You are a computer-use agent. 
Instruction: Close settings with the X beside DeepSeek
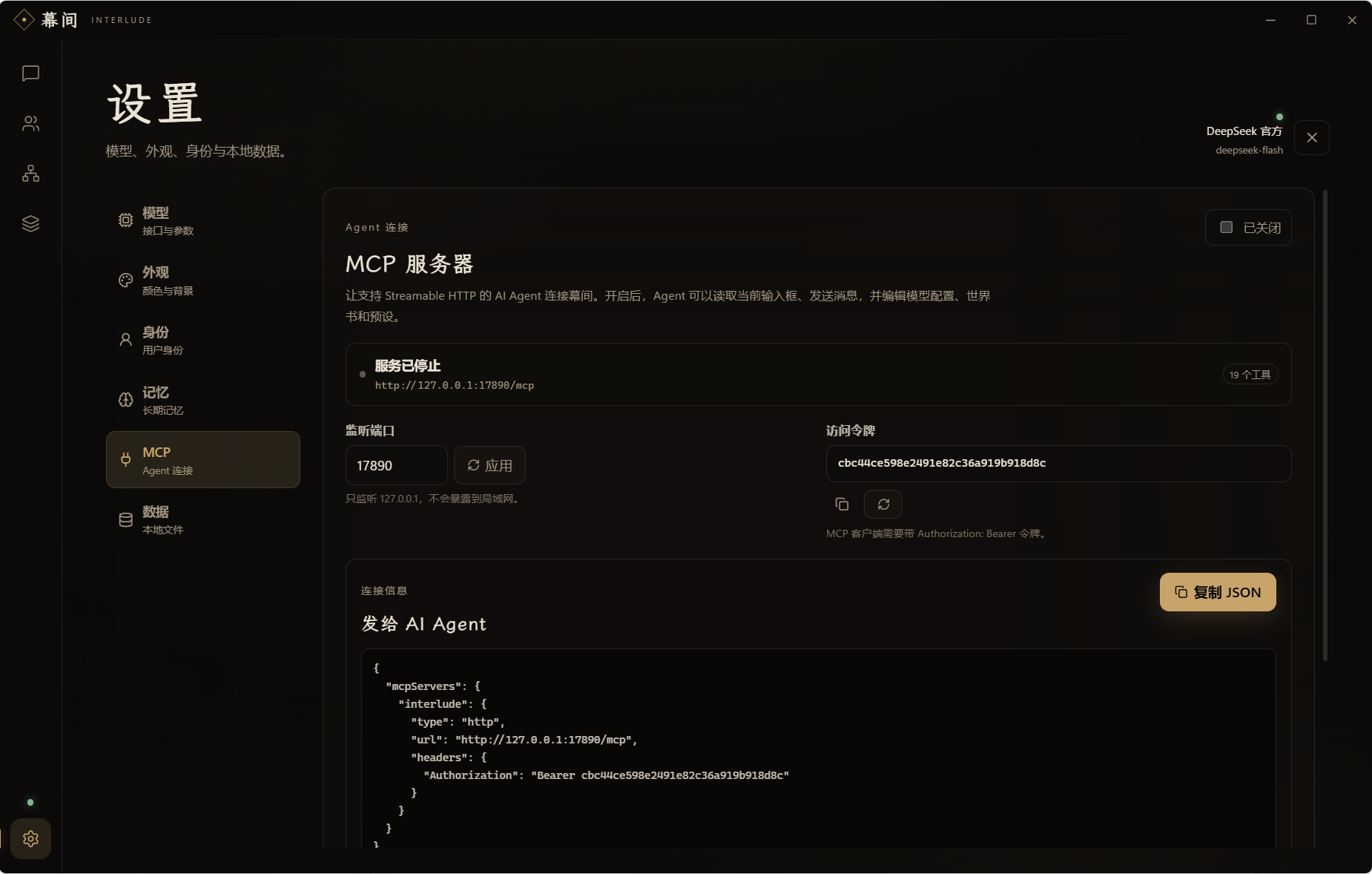point(1312,137)
